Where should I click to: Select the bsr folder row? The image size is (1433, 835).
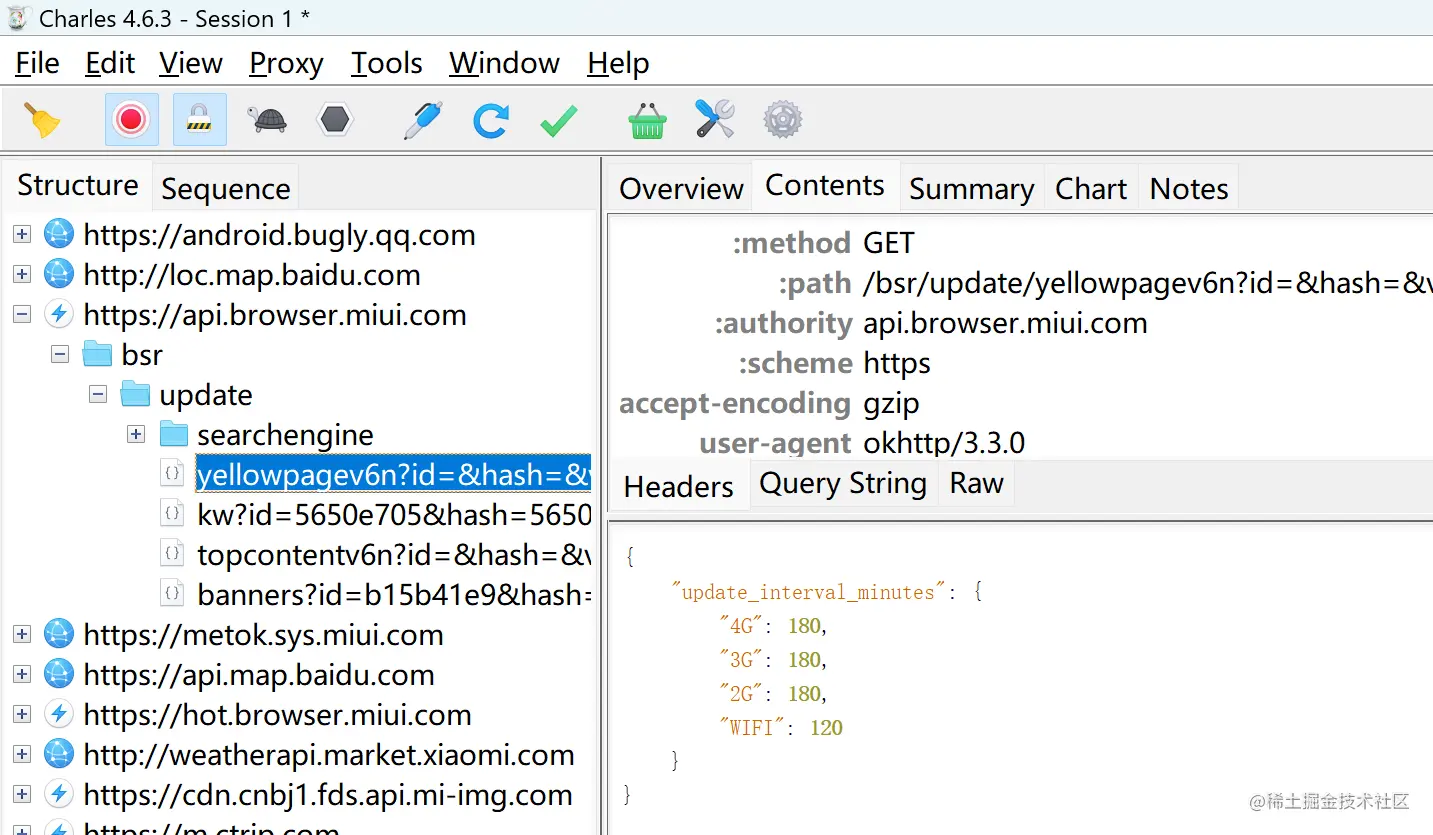(142, 355)
